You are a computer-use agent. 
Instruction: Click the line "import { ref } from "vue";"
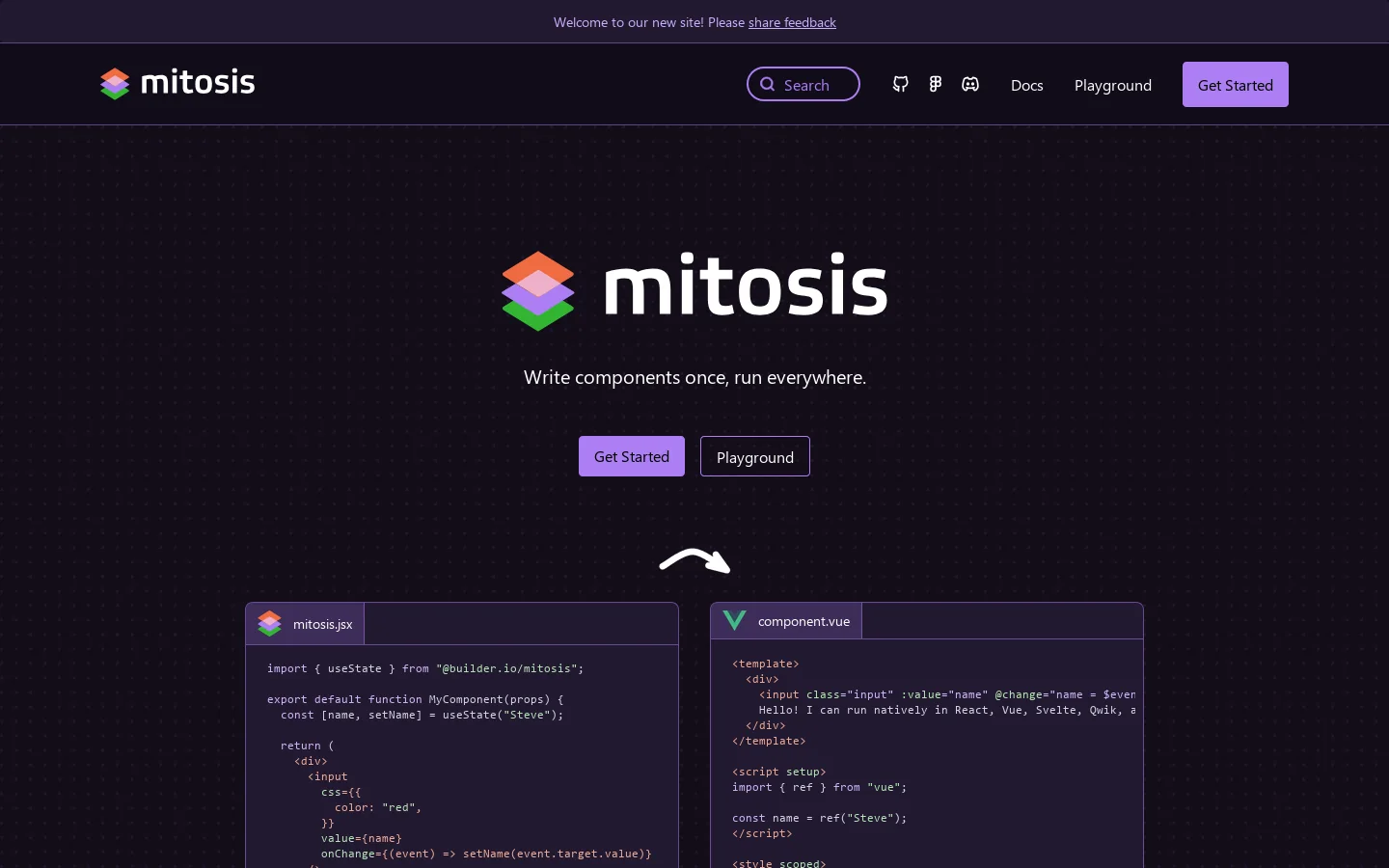point(820,787)
